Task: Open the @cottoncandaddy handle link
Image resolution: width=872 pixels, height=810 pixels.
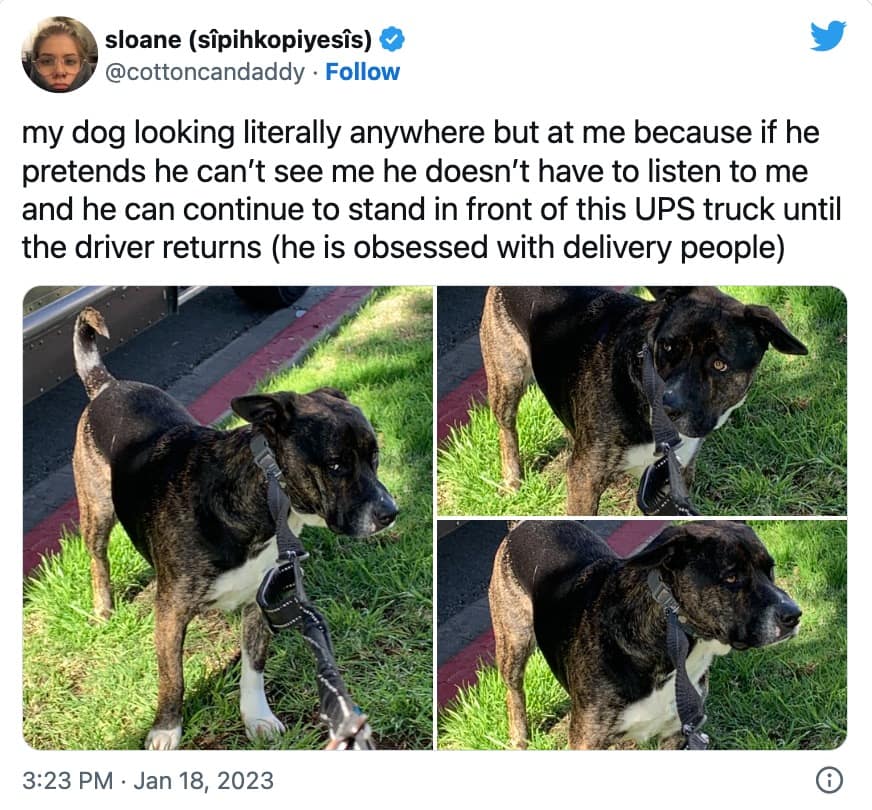Action: [x=205, y=72]
